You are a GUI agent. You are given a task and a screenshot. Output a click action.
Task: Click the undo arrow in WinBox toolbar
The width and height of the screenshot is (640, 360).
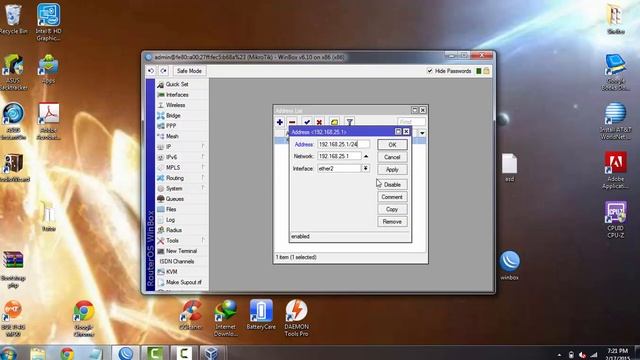pos(151,71)
